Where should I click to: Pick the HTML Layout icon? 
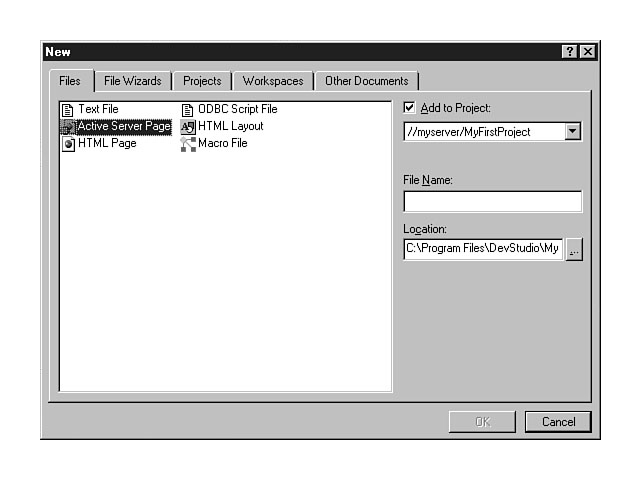[187, 127]
